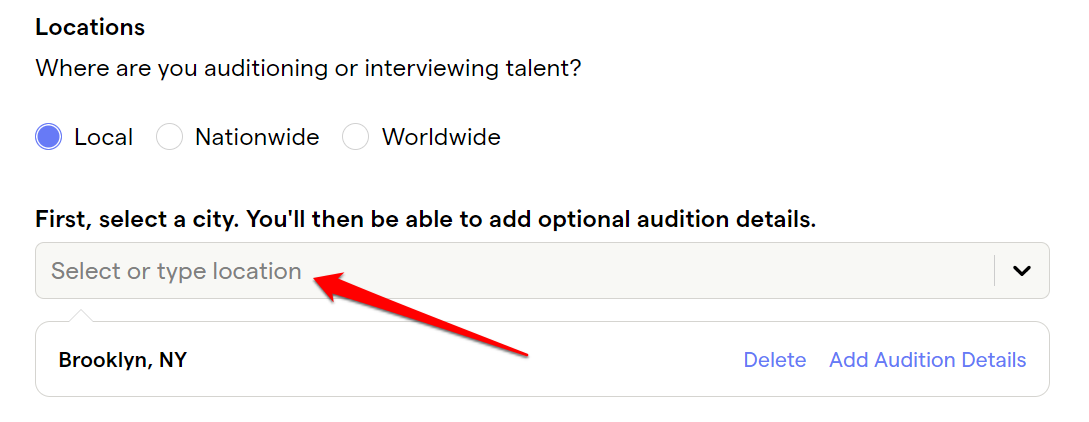Click the 'Local' label text
Screen dimensions: 1089x422
click(103, 137)
